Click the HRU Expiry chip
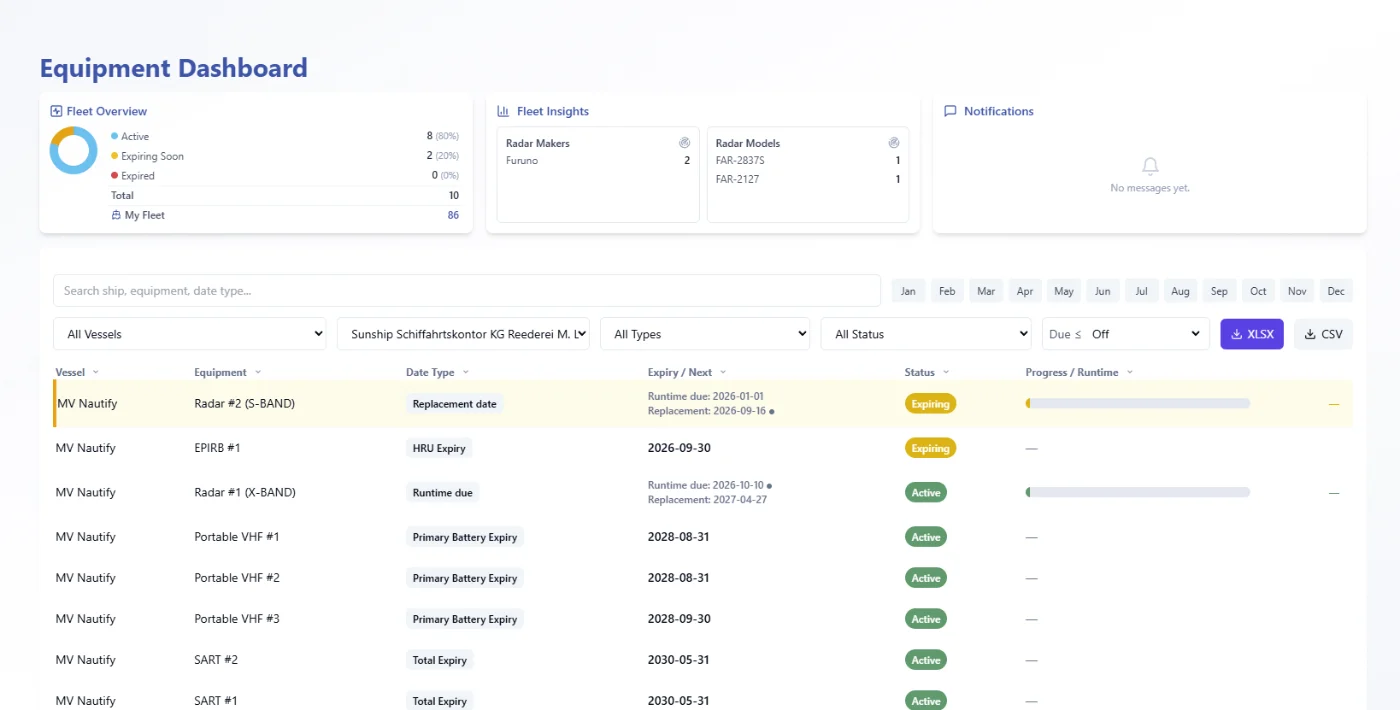 [x=439, y=448]
